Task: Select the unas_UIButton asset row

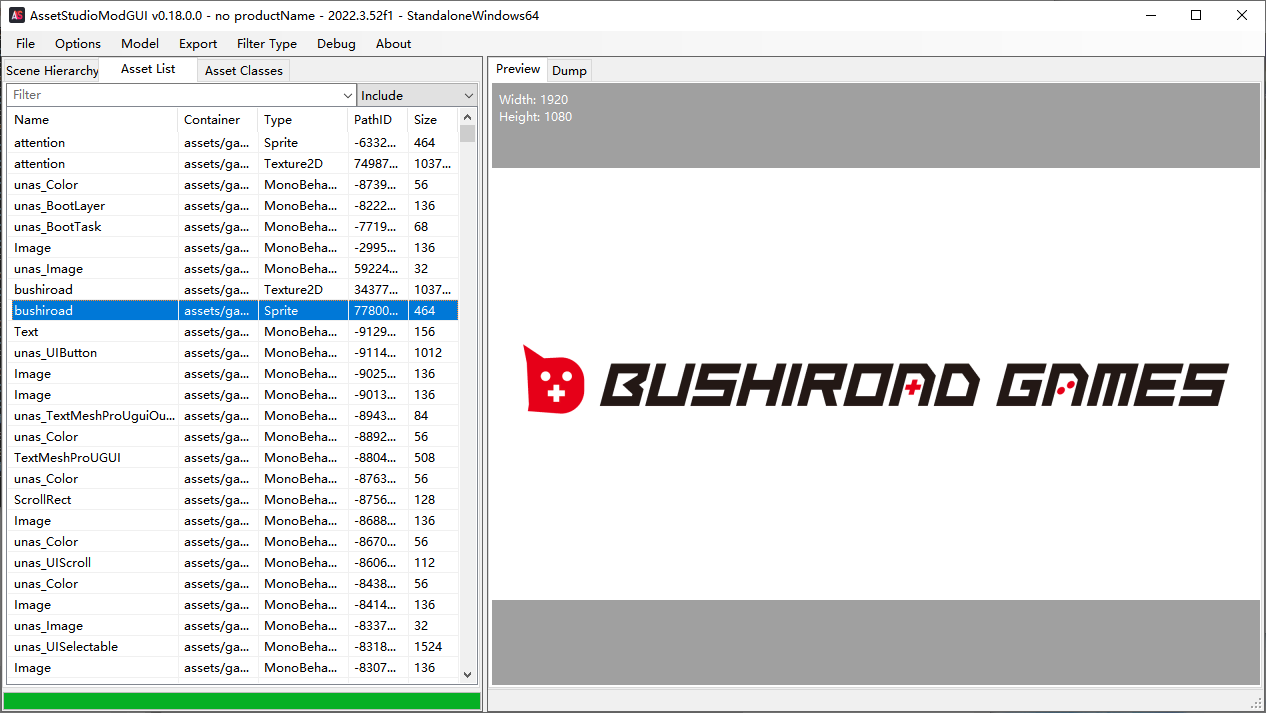Action: (x=234, y=353)
